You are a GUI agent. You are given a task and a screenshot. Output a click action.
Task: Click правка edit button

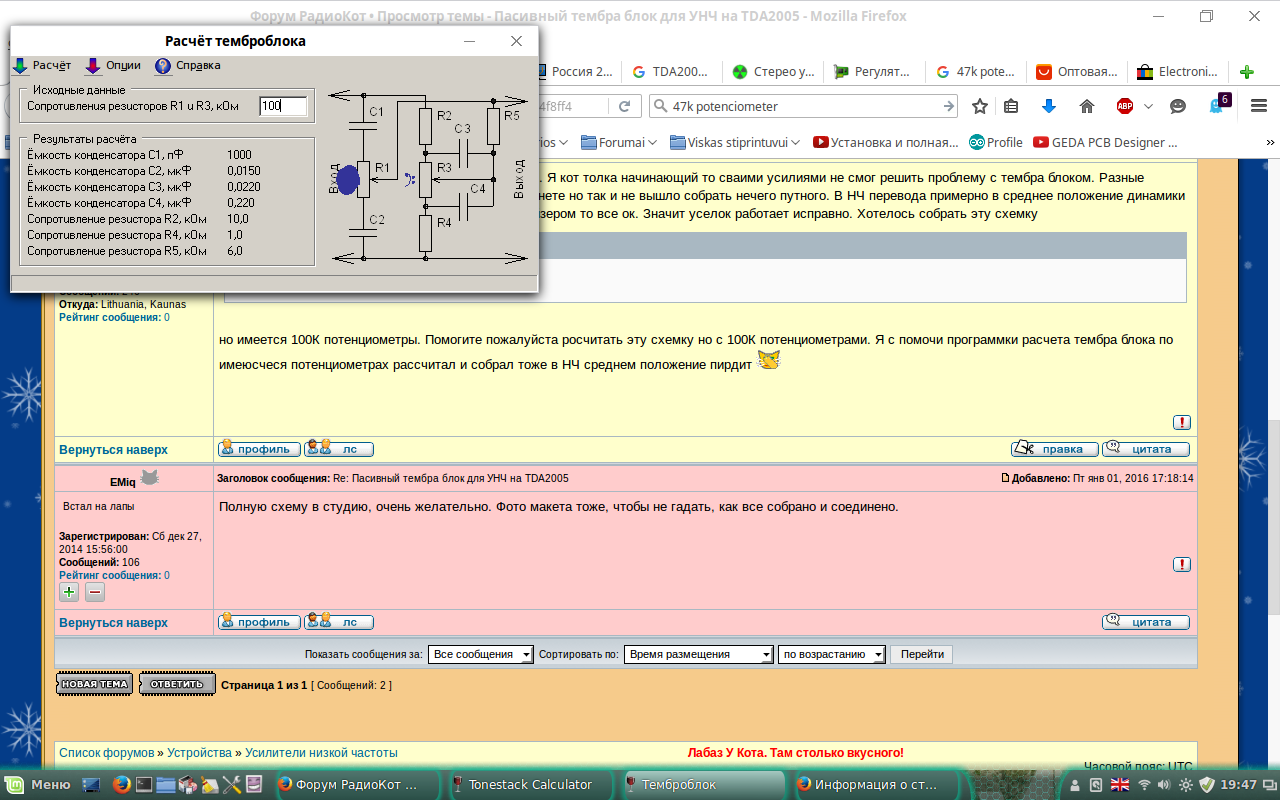[1054, 449]
